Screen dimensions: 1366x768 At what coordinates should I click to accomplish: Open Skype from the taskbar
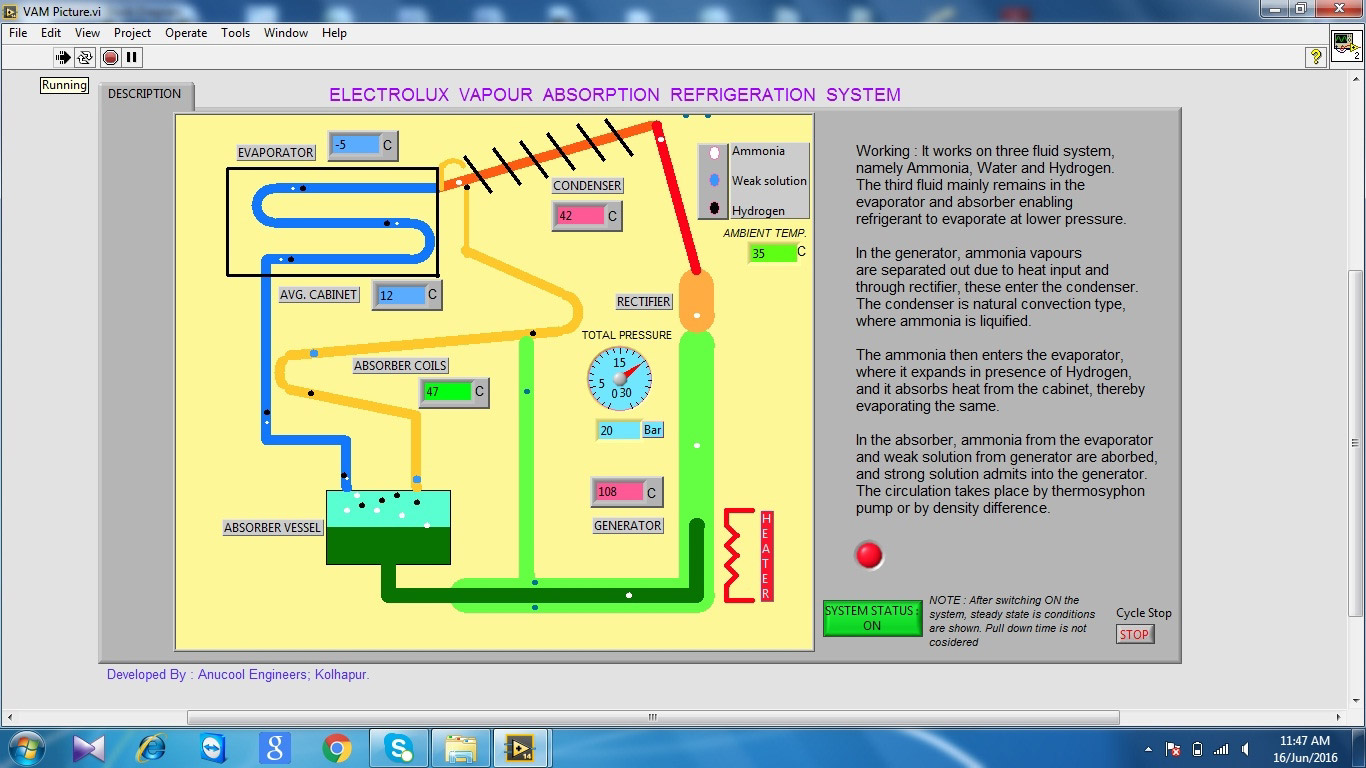399,748
